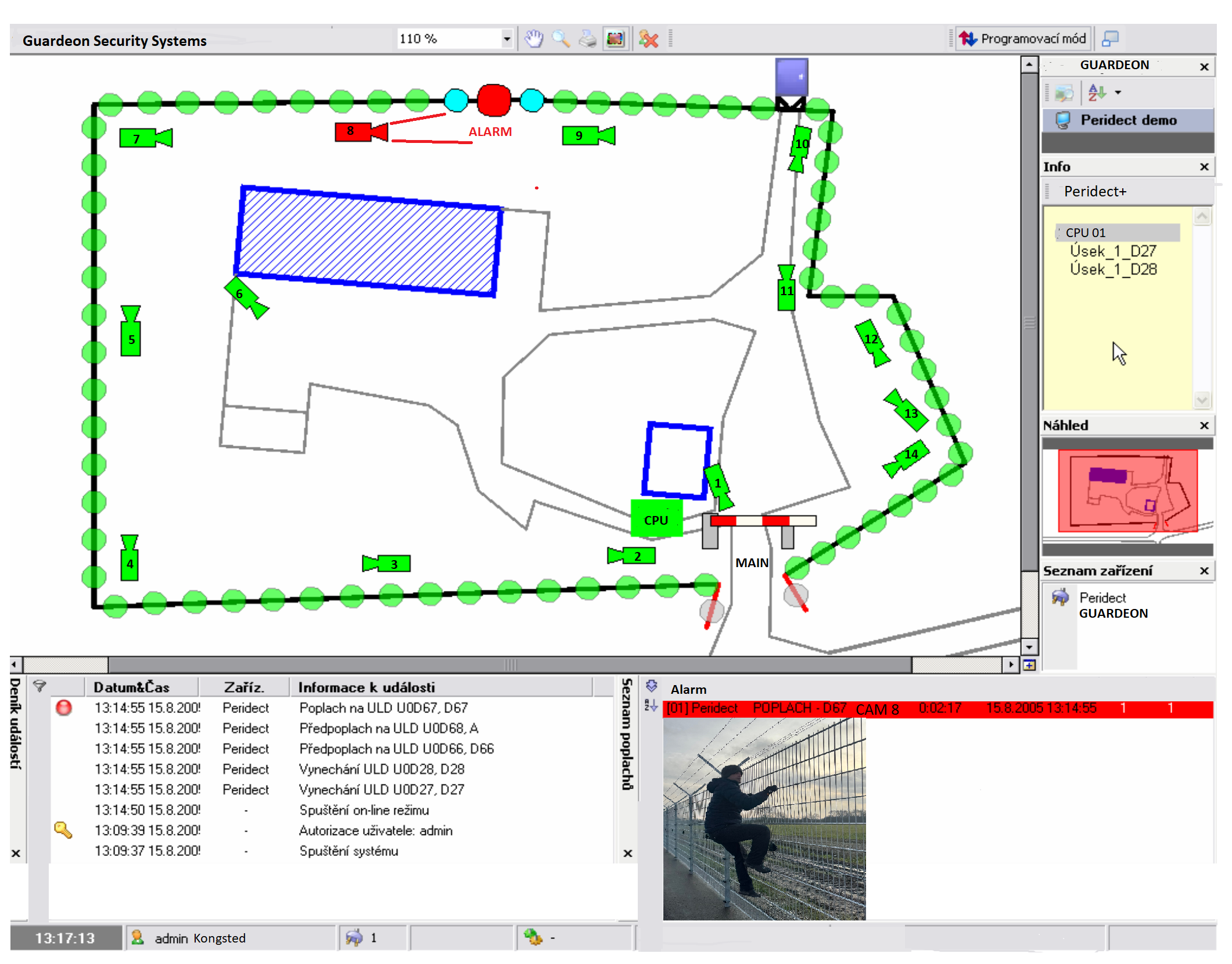Click the windows layout icon
Image resolution: width=1232 pixels, height=964 pixels.
pyautogui.click(x=1110, y=39)
